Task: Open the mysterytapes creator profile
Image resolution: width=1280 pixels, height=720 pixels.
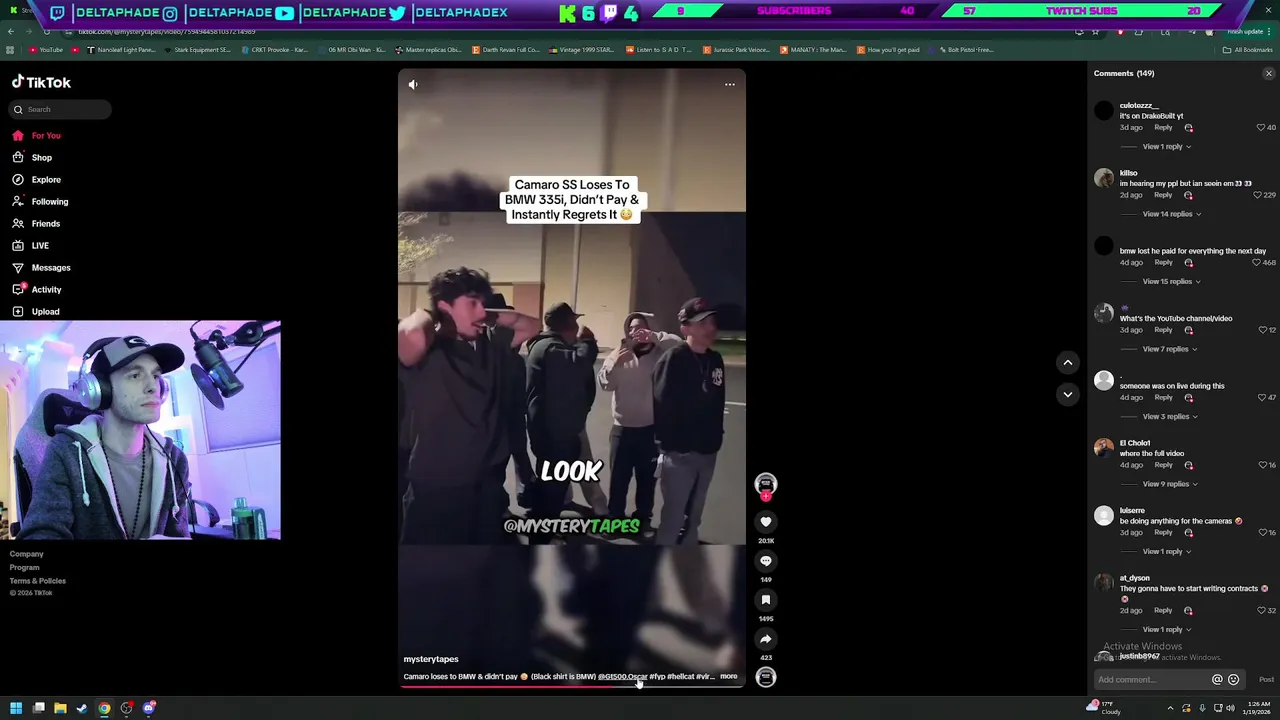Action: coord(431,660)
